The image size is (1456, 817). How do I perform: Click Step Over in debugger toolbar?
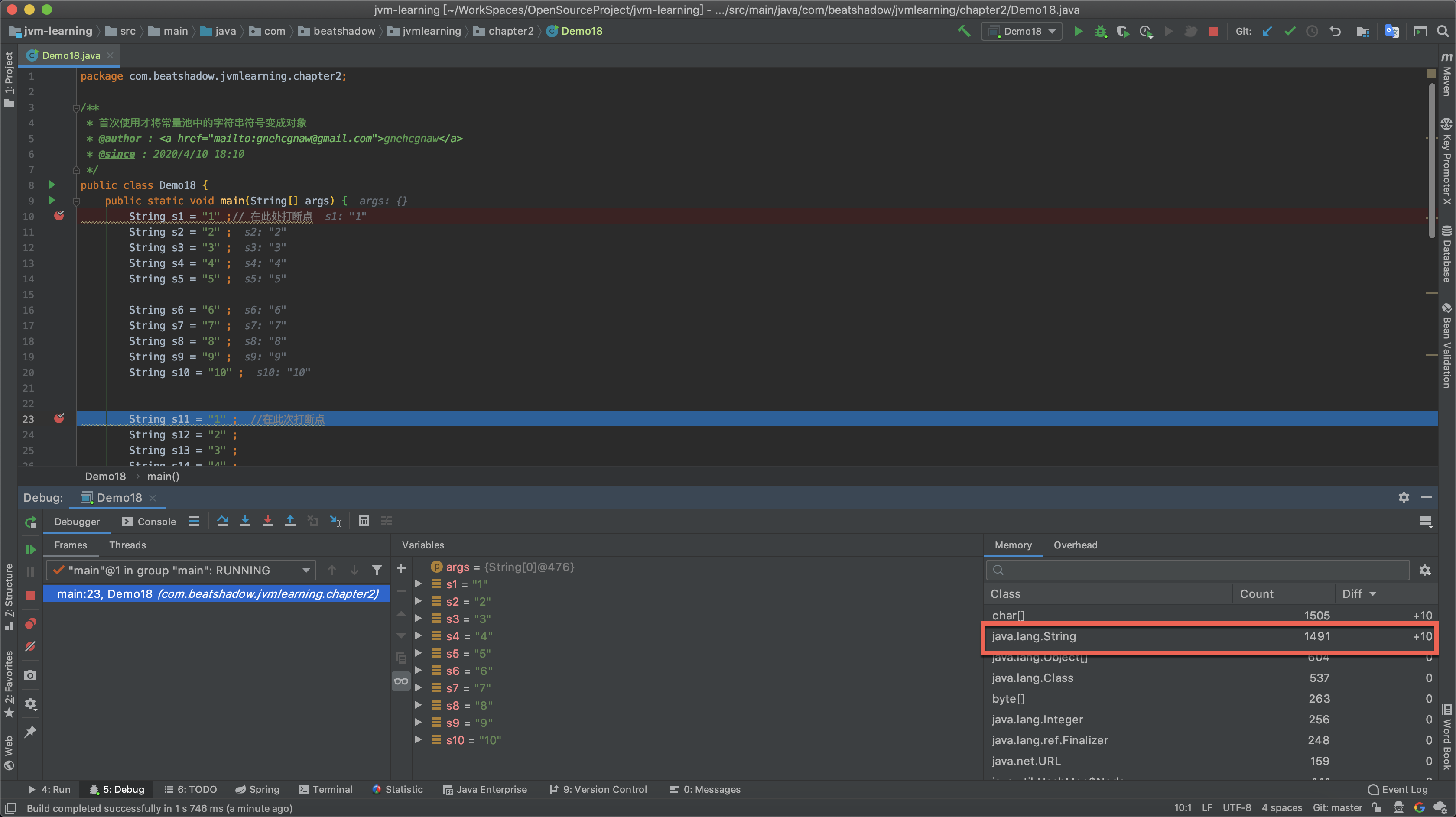point(222,521)
